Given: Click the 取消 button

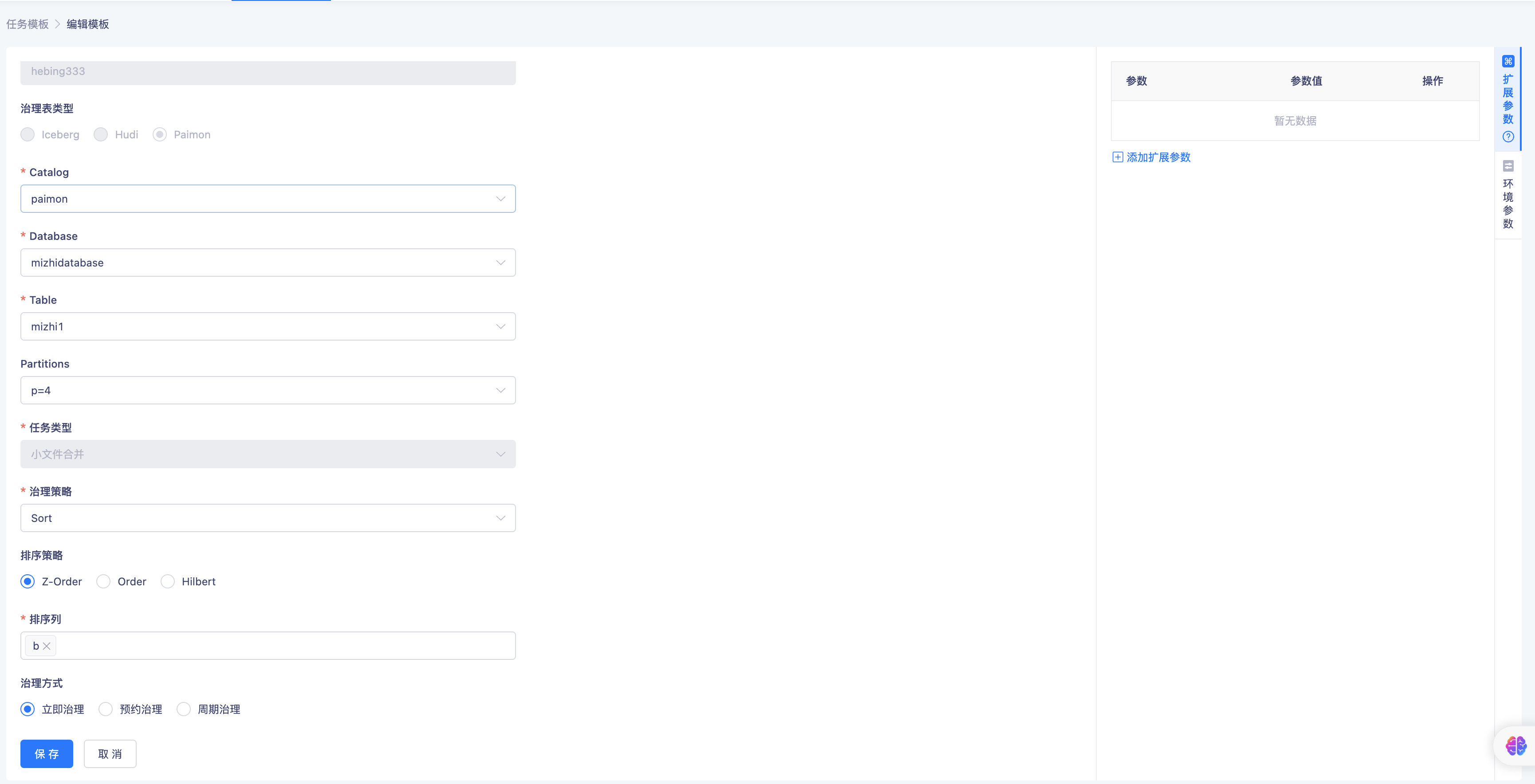Looking at the screenshot, I should coord(110,753).
